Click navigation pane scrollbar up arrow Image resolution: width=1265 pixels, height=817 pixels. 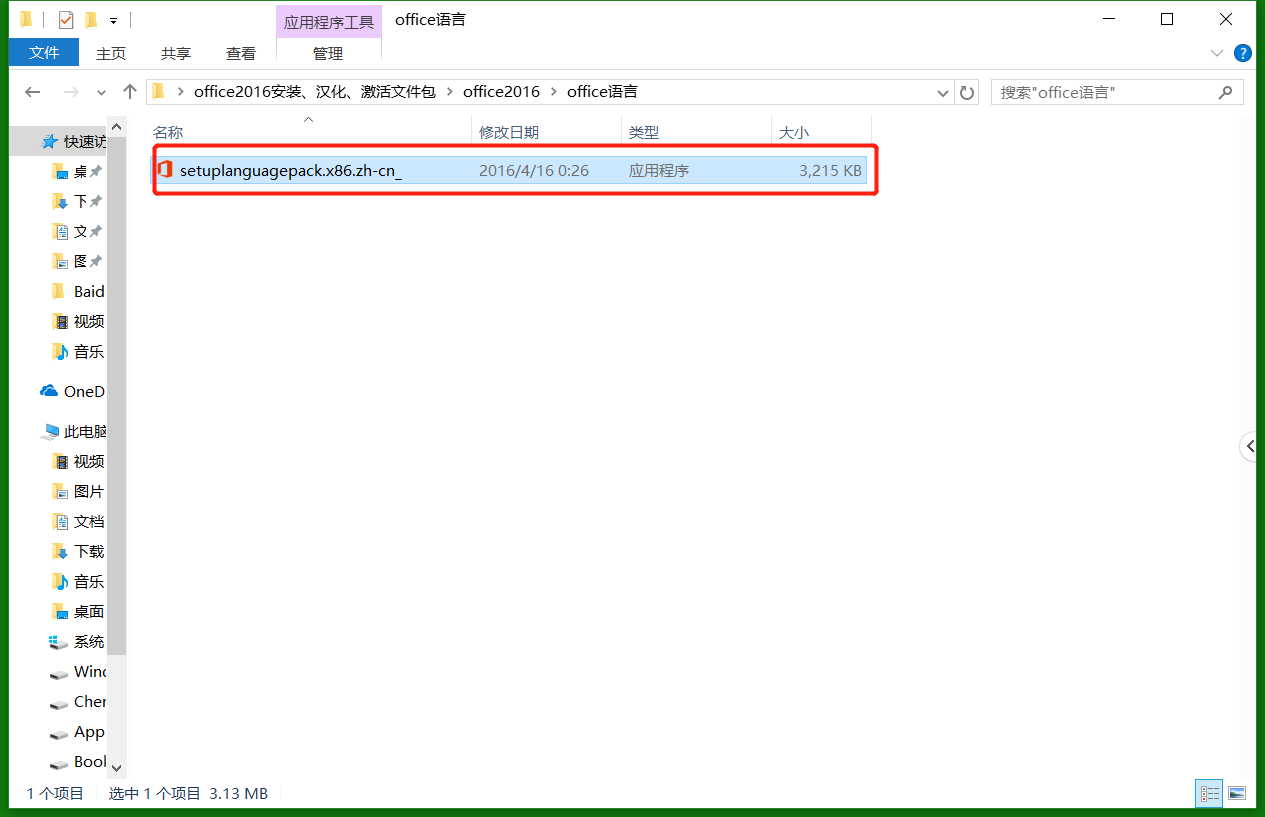[116, 127]
